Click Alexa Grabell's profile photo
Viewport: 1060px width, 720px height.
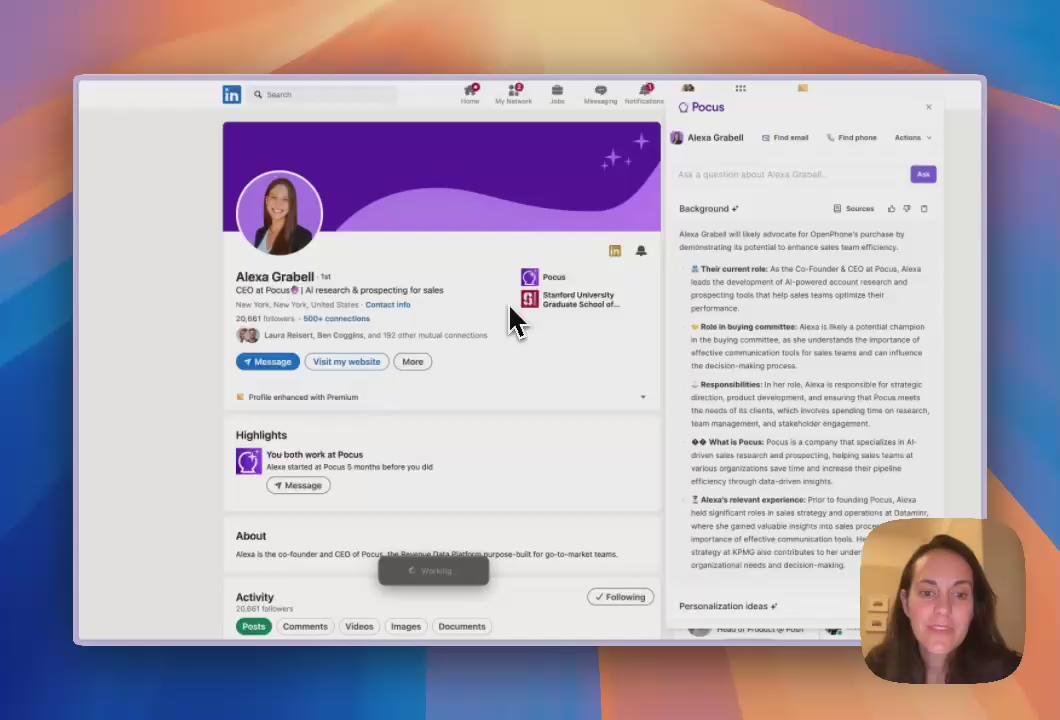click(x=279, y=213)
